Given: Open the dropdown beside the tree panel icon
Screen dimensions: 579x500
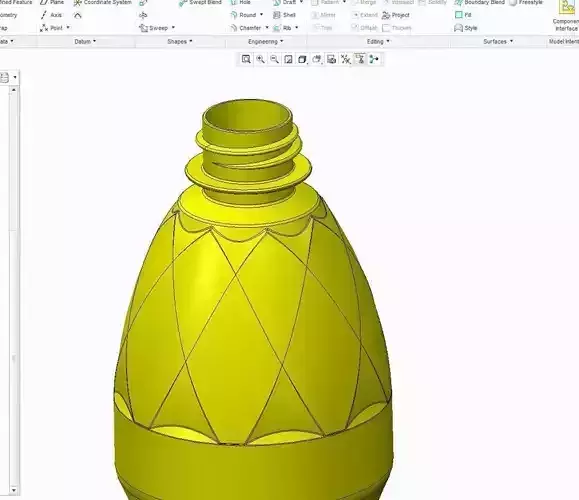Looking at the screenshot, I should click(15, 78).
